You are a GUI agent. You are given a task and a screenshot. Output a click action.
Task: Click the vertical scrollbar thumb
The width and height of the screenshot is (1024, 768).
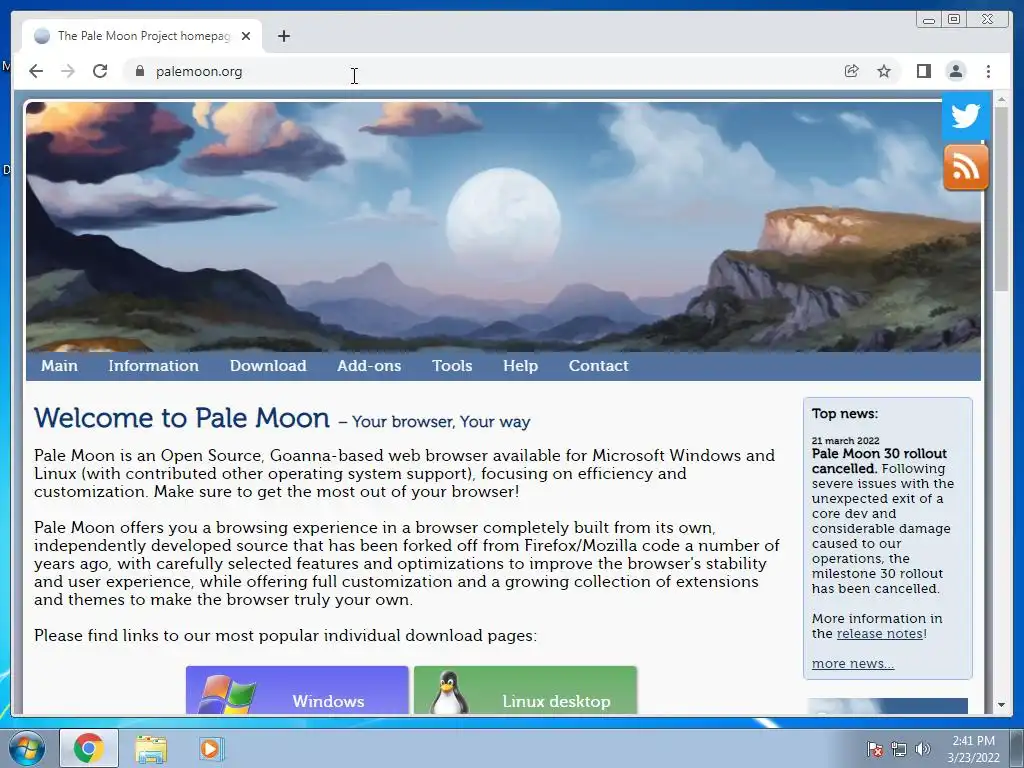coord(1001,200)
